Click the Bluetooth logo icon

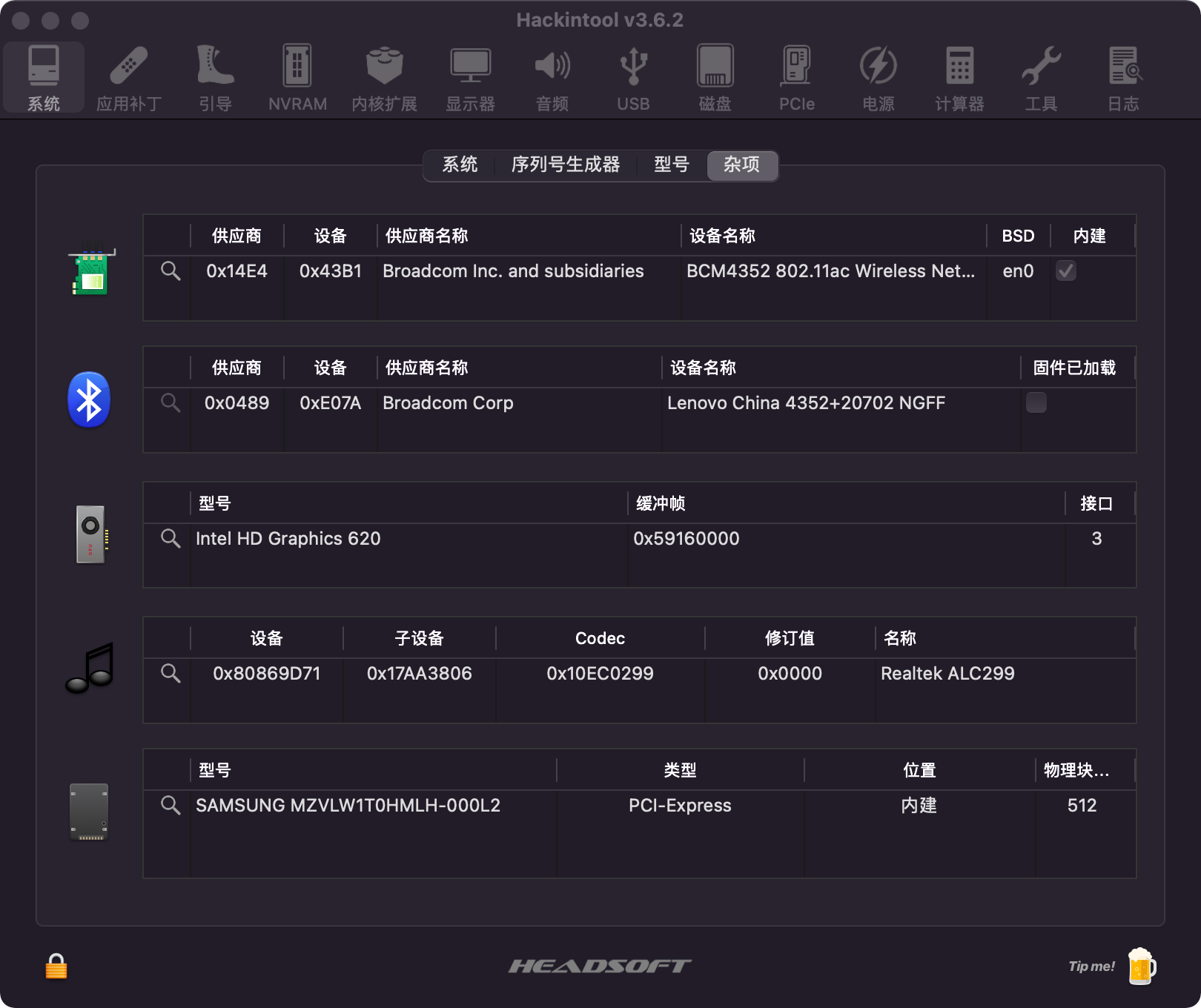click(89, 399)
